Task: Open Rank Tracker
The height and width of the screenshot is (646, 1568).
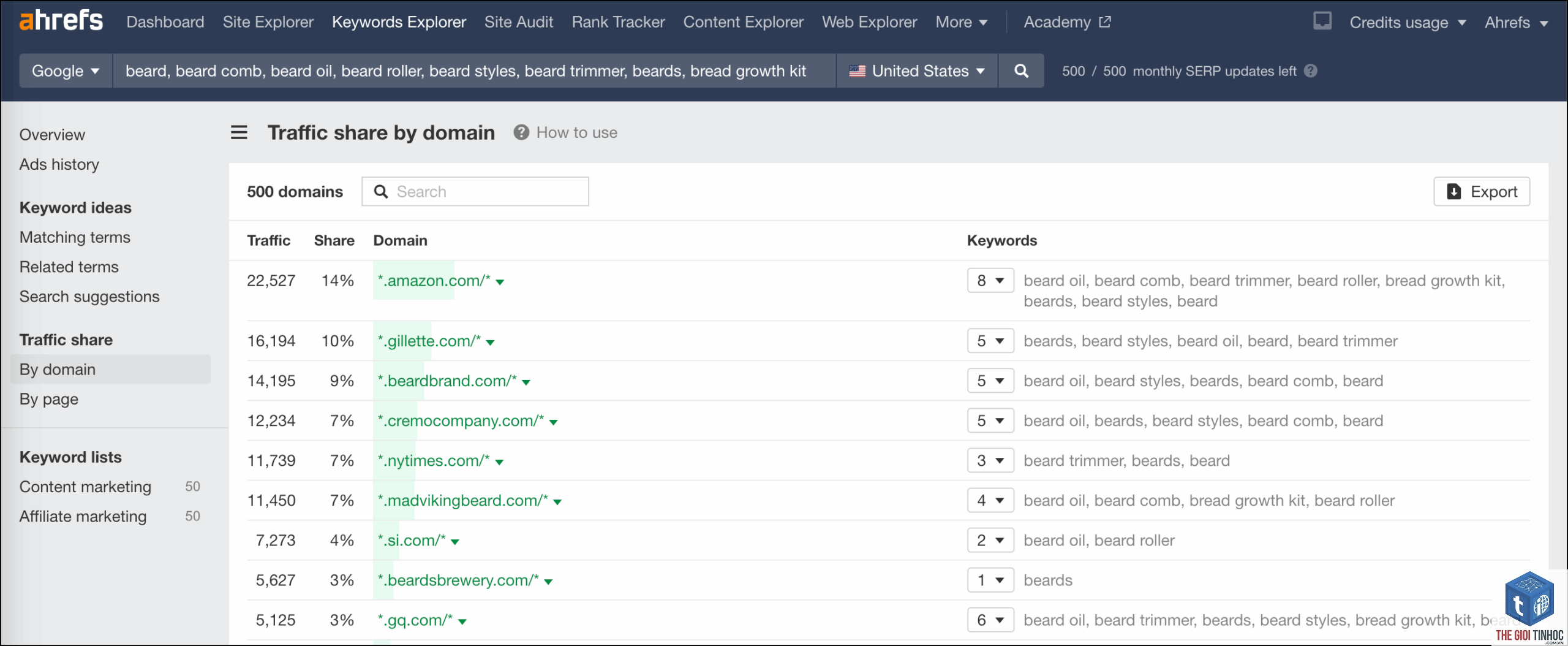Action: coord(618,22)
